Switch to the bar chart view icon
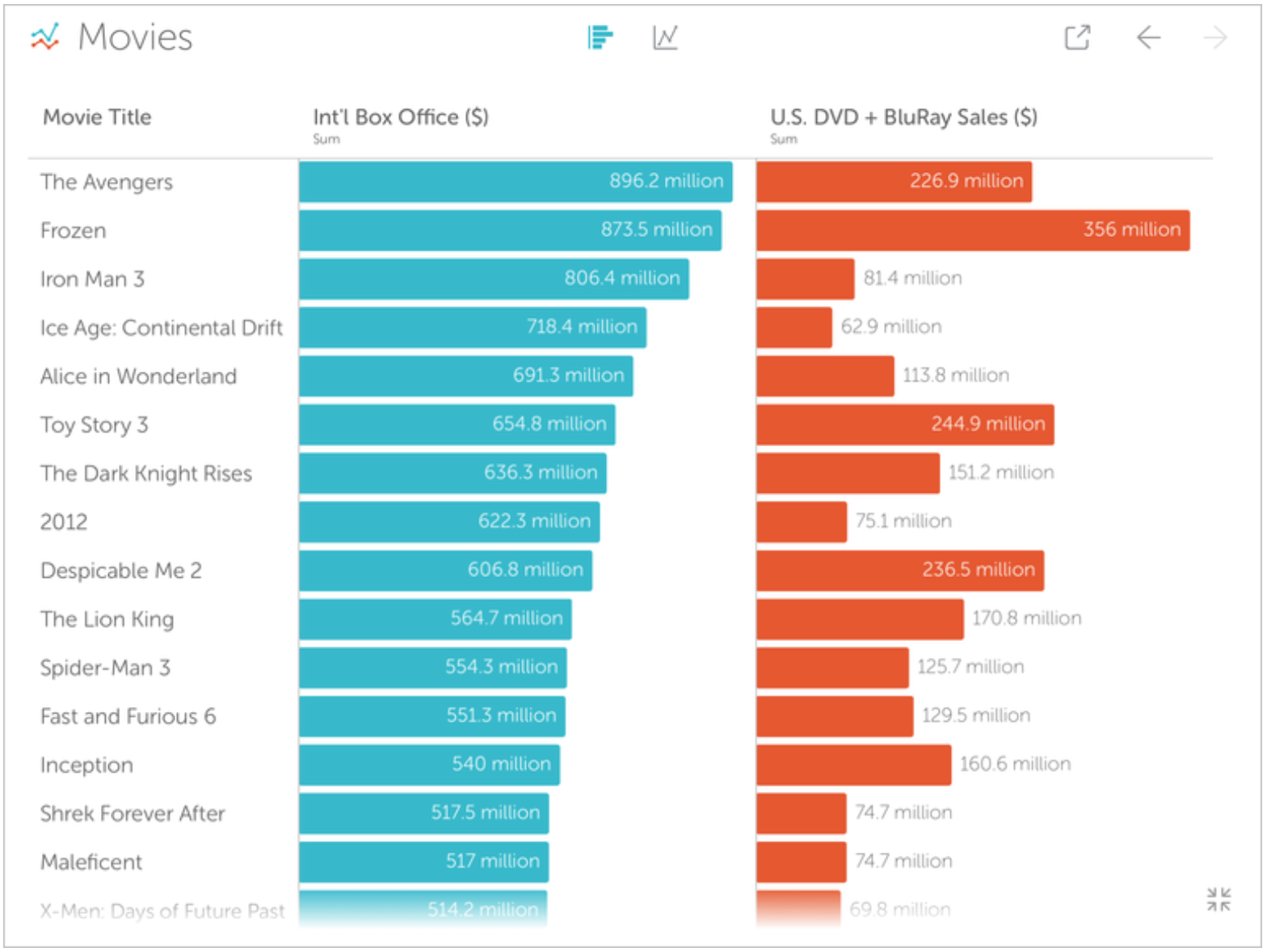The image size is (1267, 952). [600, 37]
